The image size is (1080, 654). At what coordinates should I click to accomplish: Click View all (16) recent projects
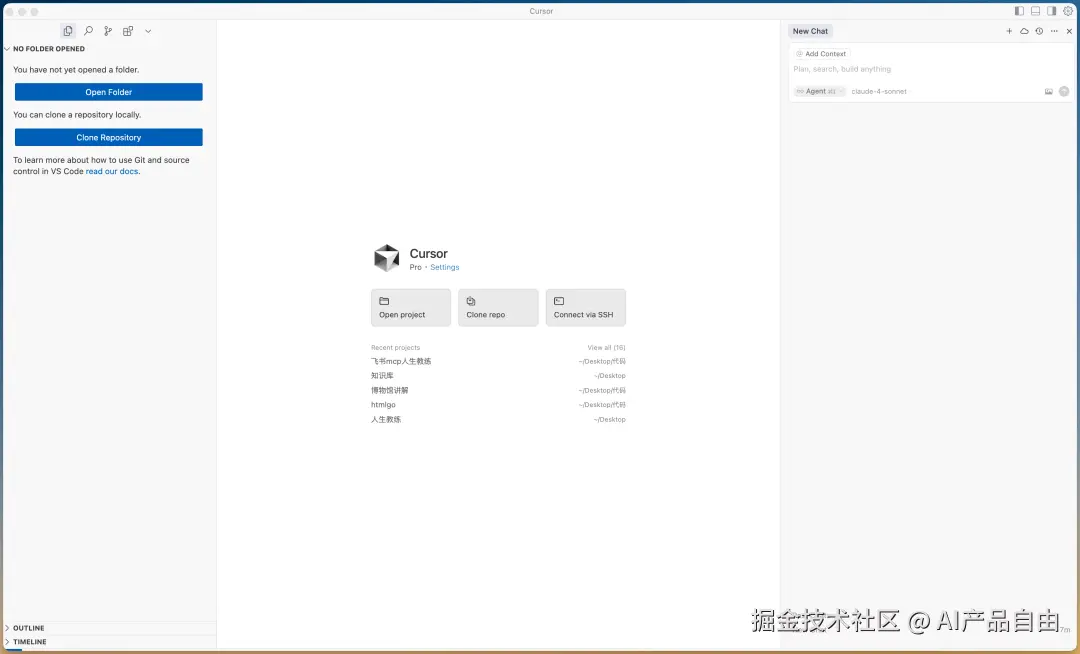[606, 348]
